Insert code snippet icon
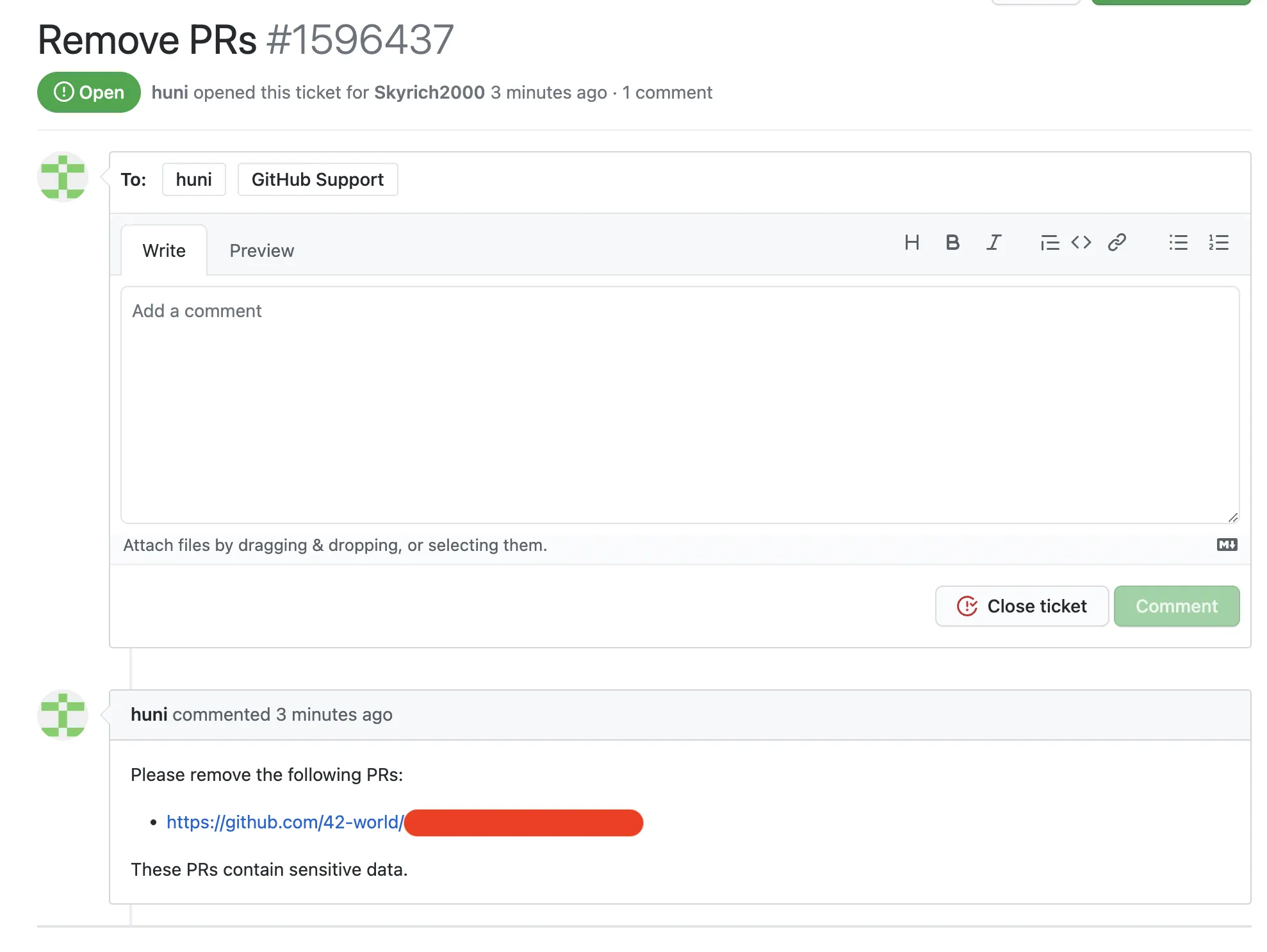Viewport: 1267px width, 952px height. click(x=1081, y=243)
